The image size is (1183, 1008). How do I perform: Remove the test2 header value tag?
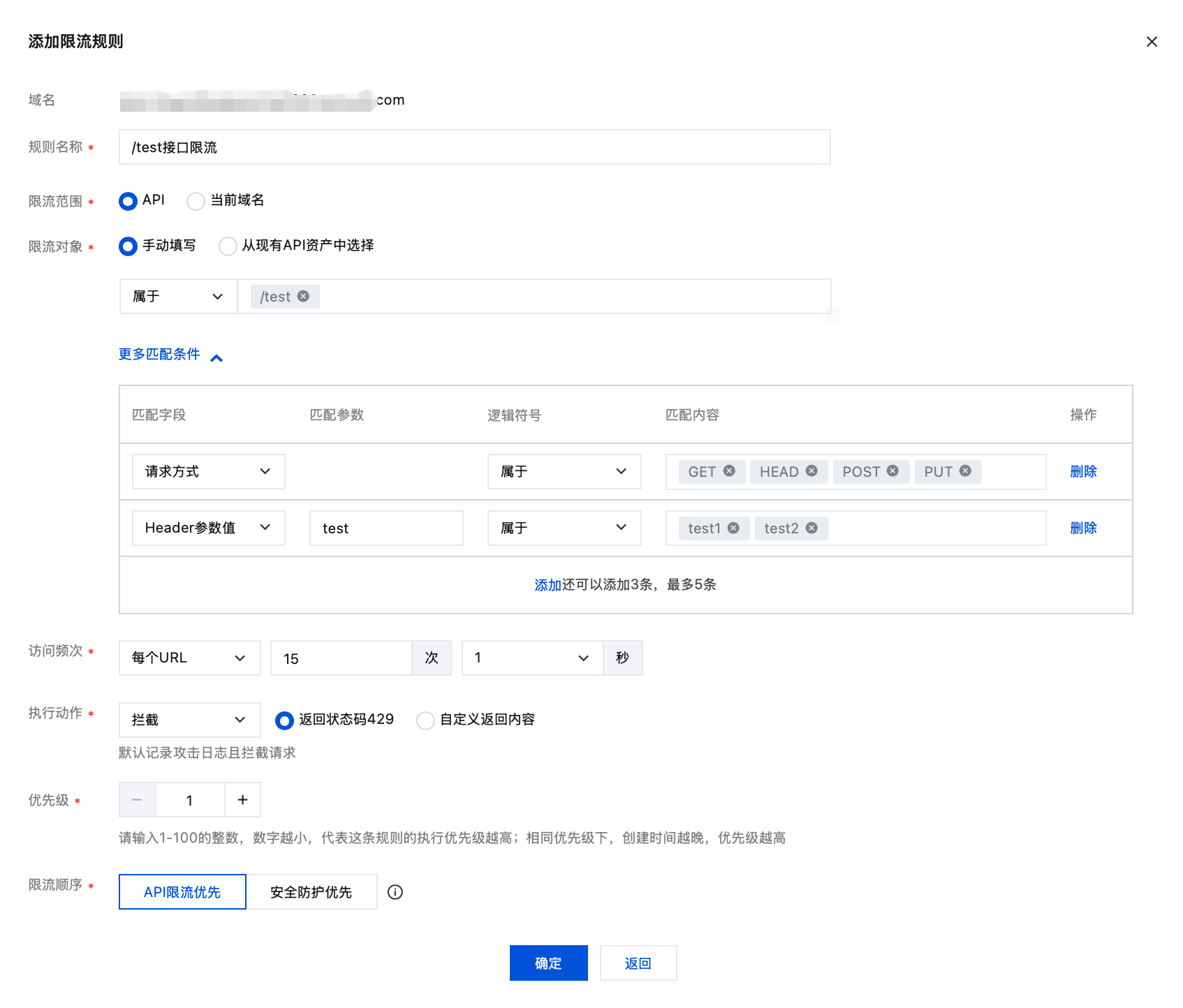(811, 528)
